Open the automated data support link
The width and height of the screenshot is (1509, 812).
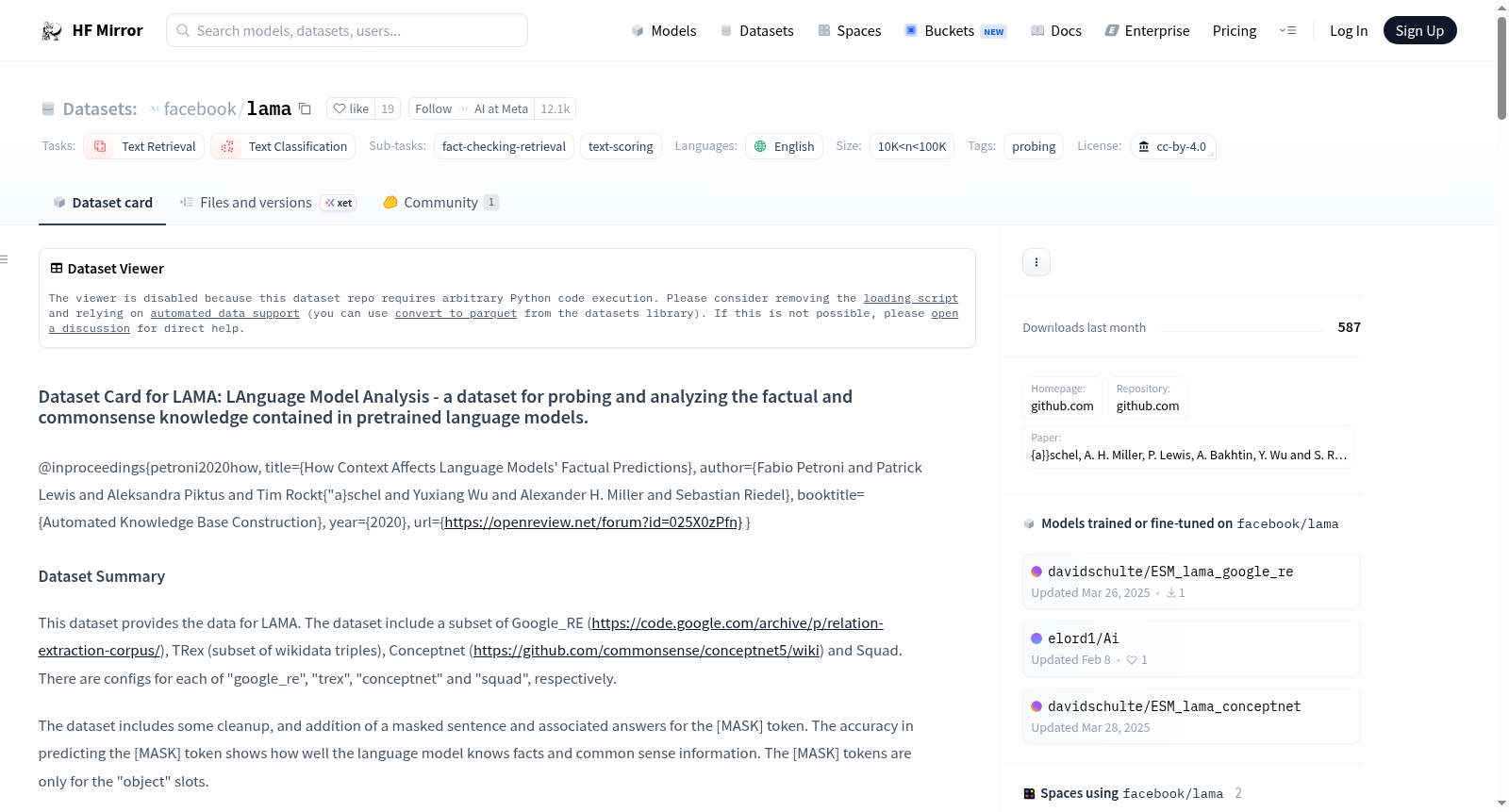(224, 313)
